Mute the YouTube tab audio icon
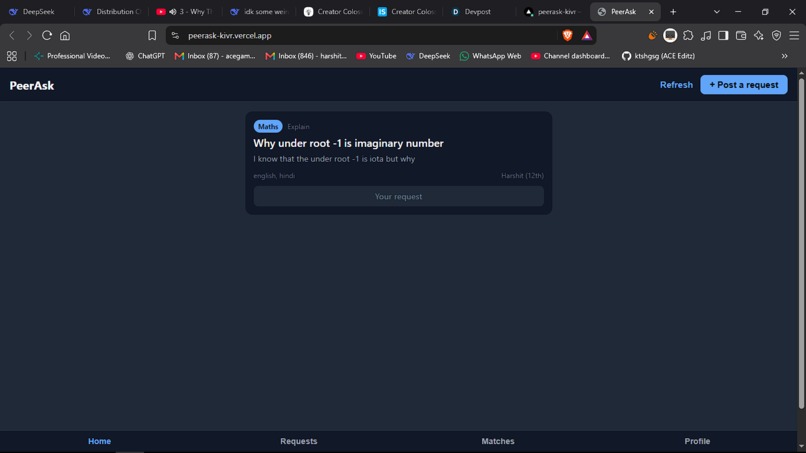Image resolution: width=806 pixels, height=453 pixels. pos(173,11)
